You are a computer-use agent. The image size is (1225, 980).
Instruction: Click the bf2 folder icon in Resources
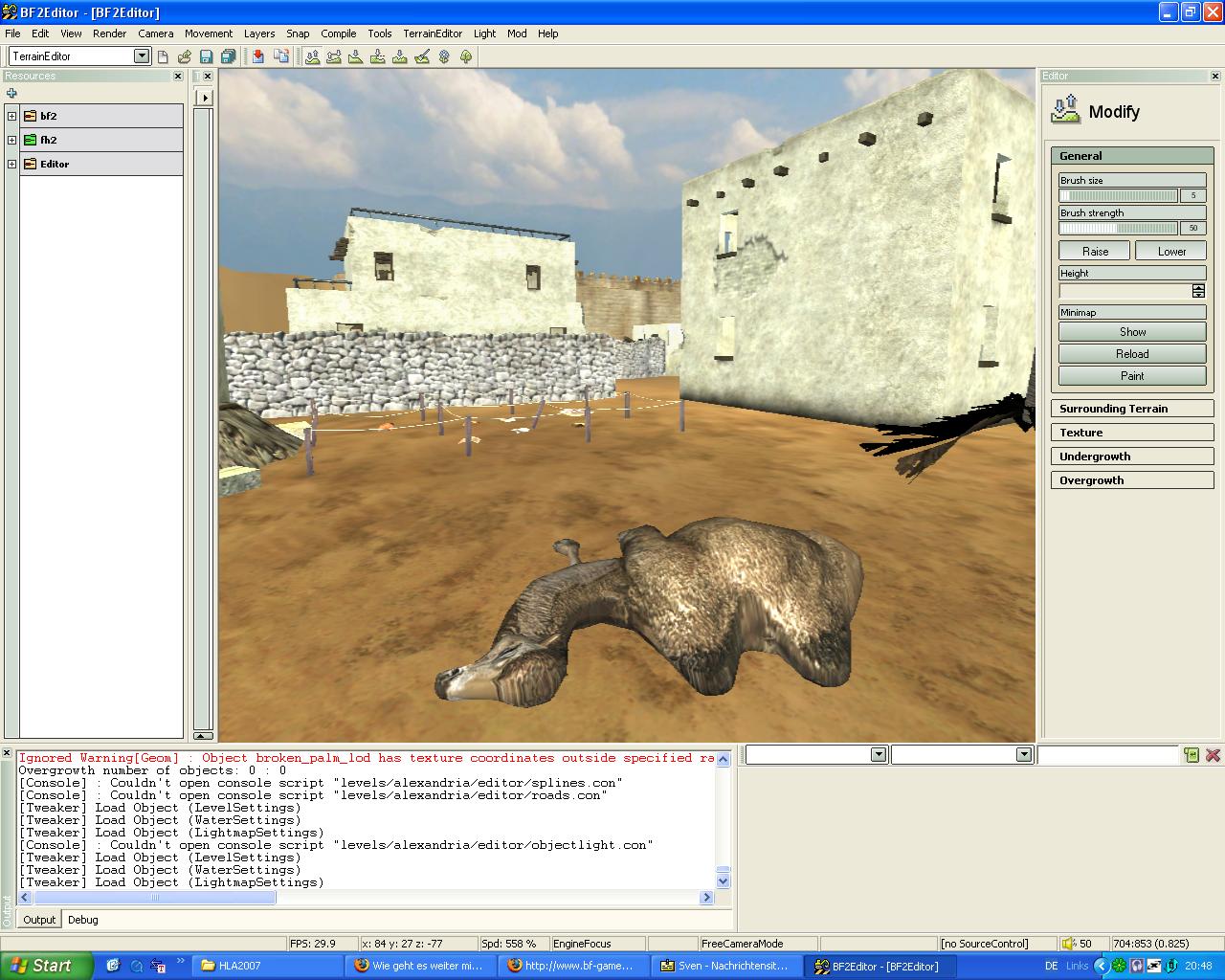click(x=30, y=116)
